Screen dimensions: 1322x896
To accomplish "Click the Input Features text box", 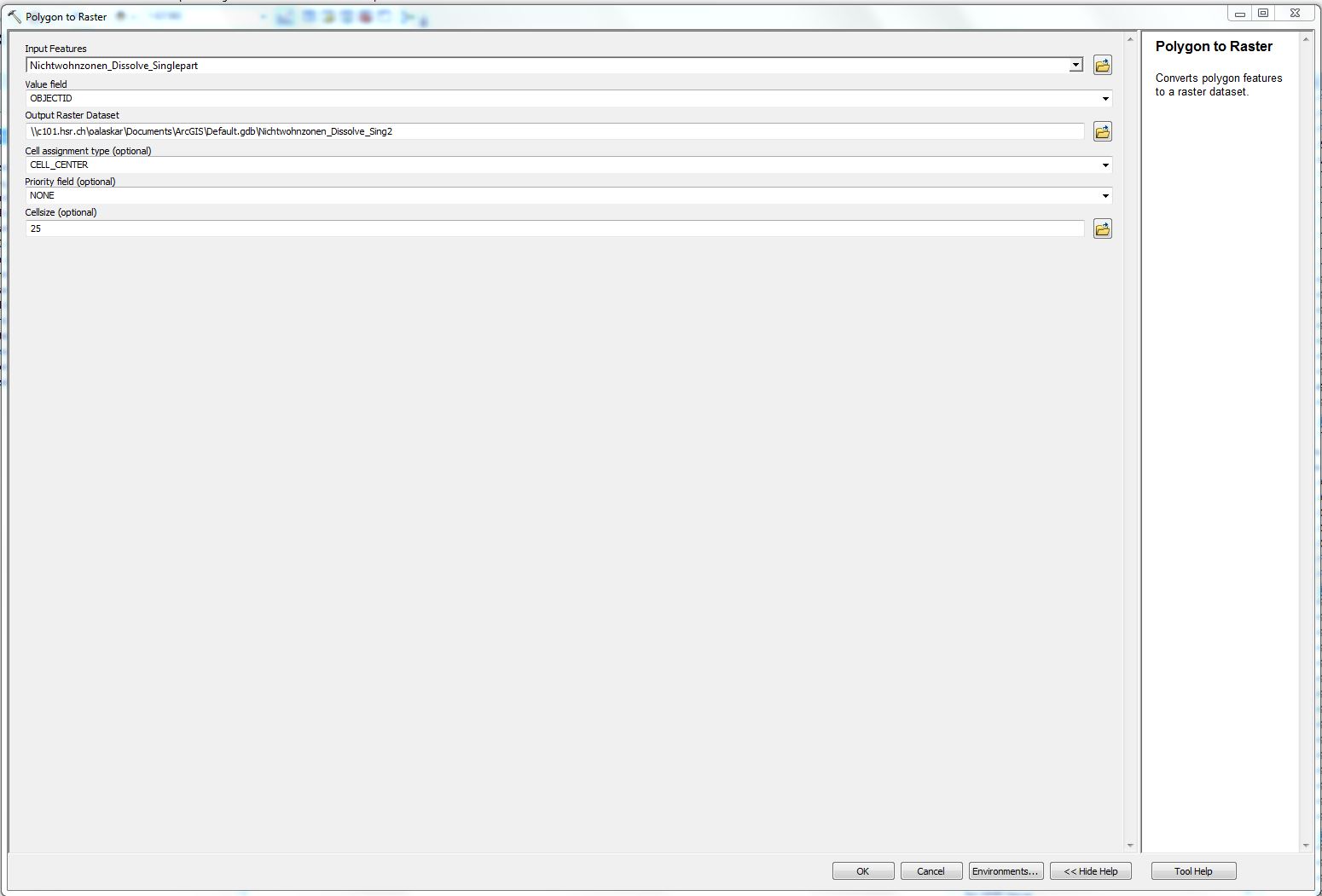I will click(x=546, y=66).
